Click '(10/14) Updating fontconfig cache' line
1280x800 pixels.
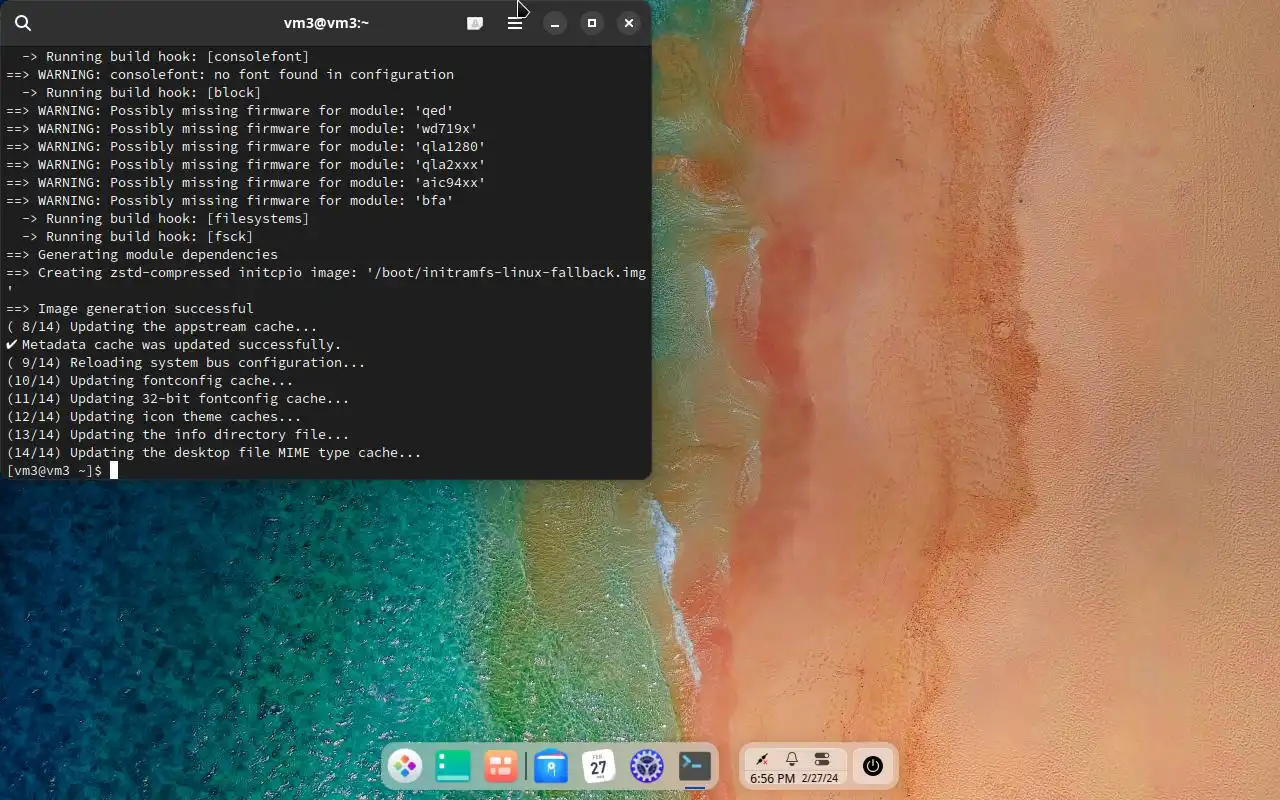tap(150, 380)
